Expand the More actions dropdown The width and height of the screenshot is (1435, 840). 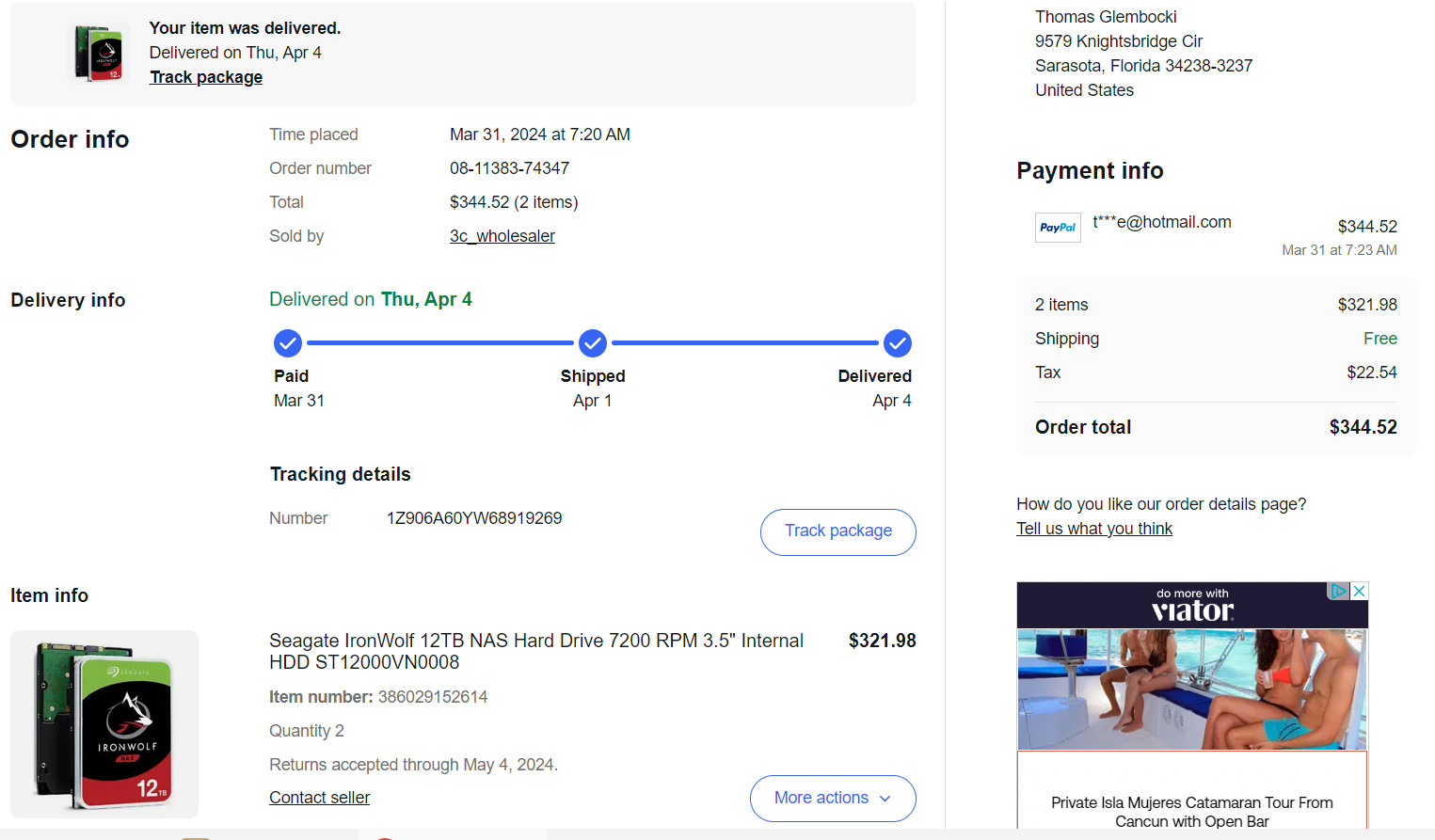[x=833, y=798]
